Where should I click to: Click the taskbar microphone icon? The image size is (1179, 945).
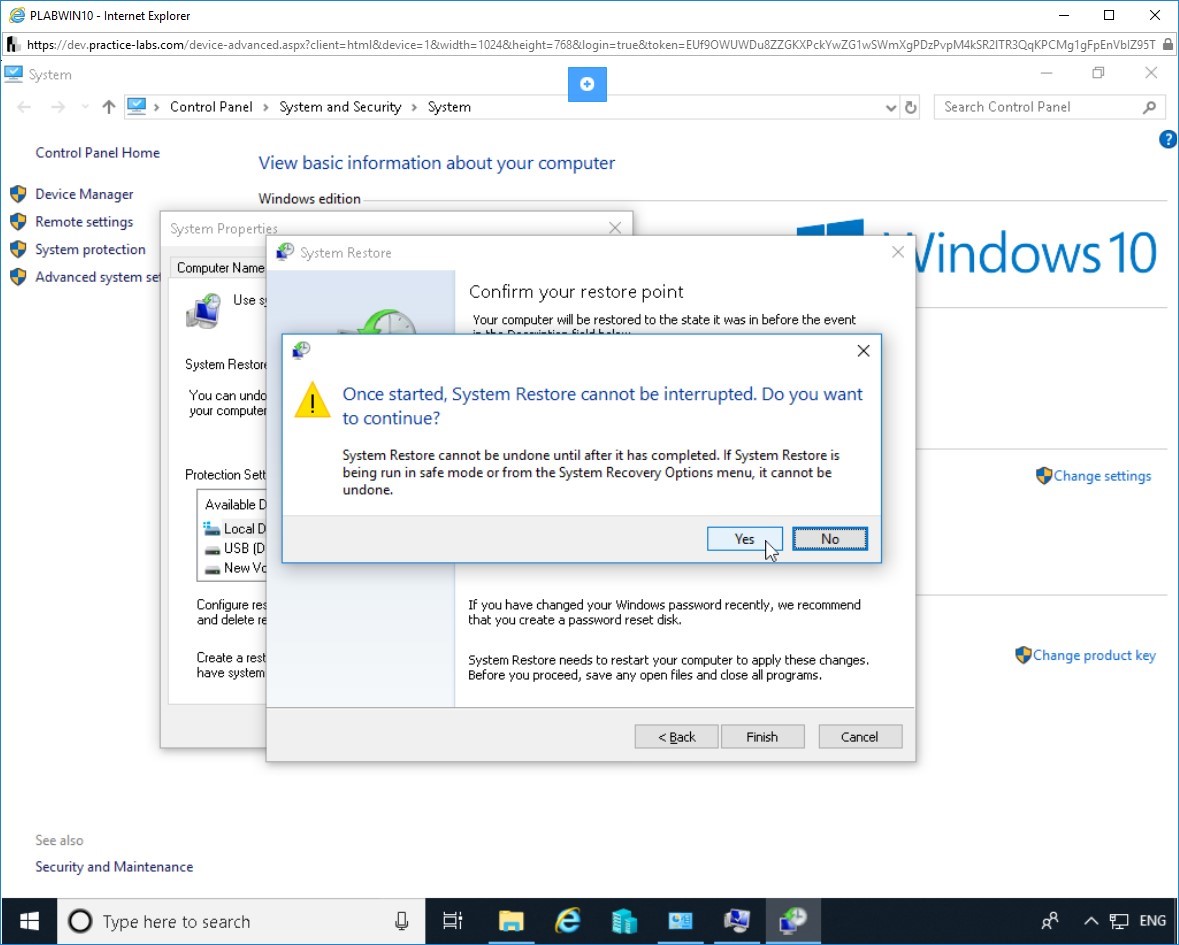click(402, 921)
